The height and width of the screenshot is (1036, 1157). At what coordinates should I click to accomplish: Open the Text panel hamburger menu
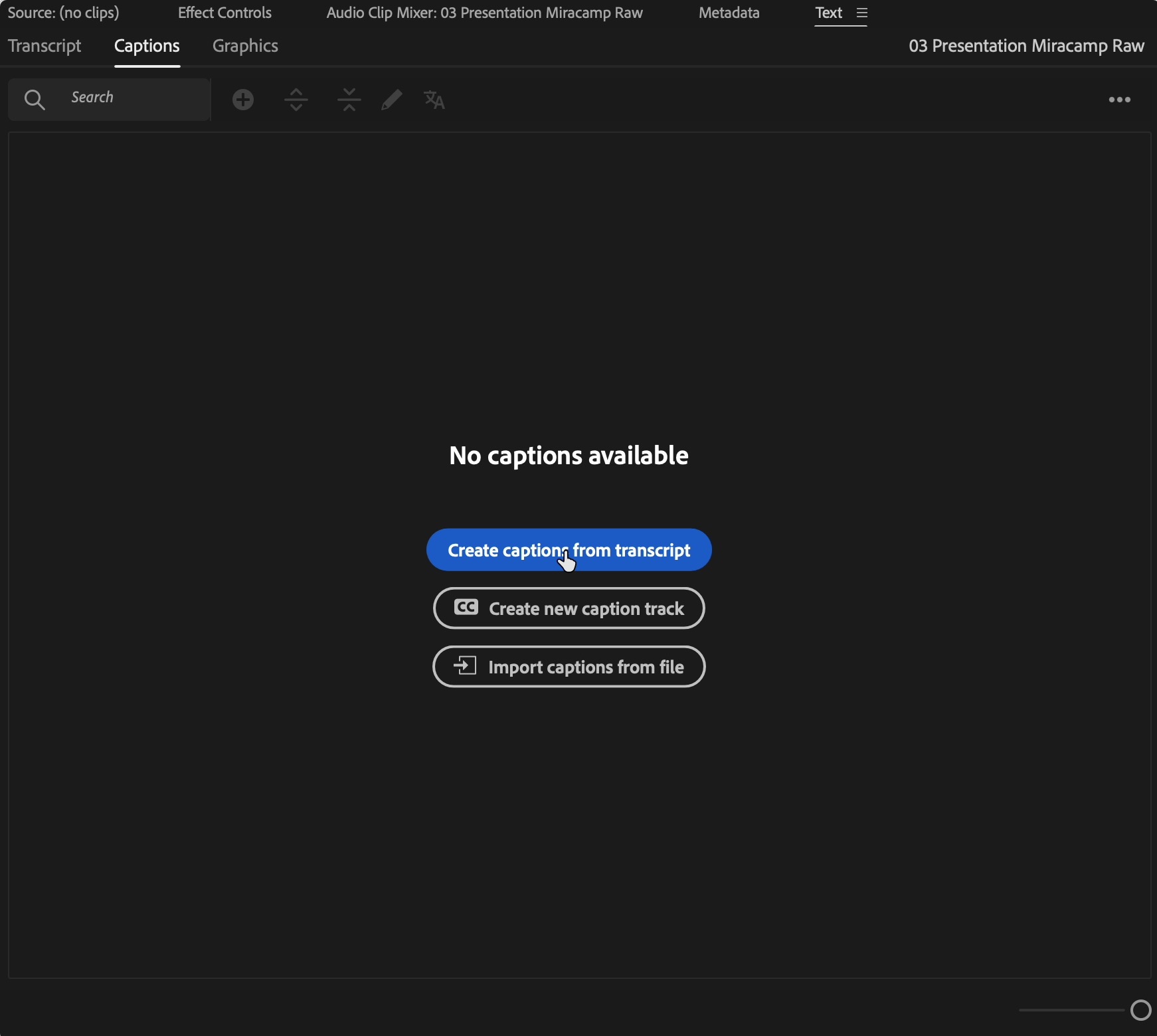[862, 13]
